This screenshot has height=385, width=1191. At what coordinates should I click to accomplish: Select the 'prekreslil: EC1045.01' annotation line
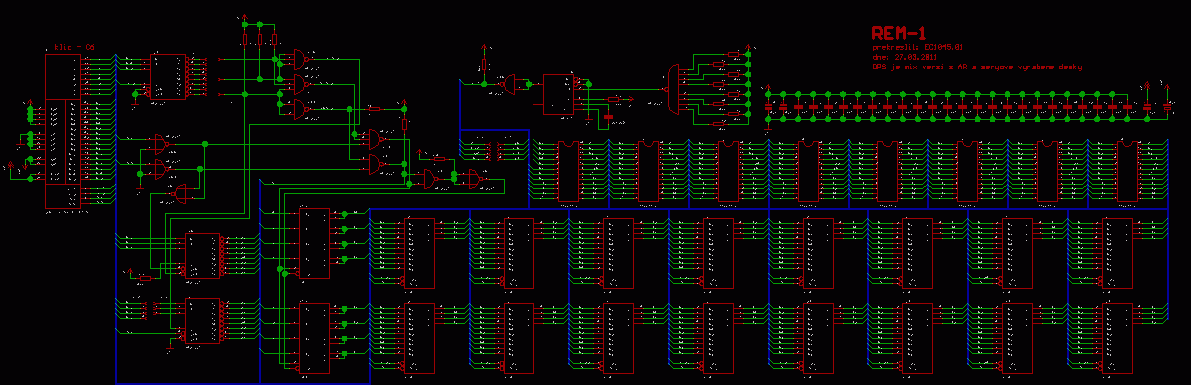tap(918, 47)
